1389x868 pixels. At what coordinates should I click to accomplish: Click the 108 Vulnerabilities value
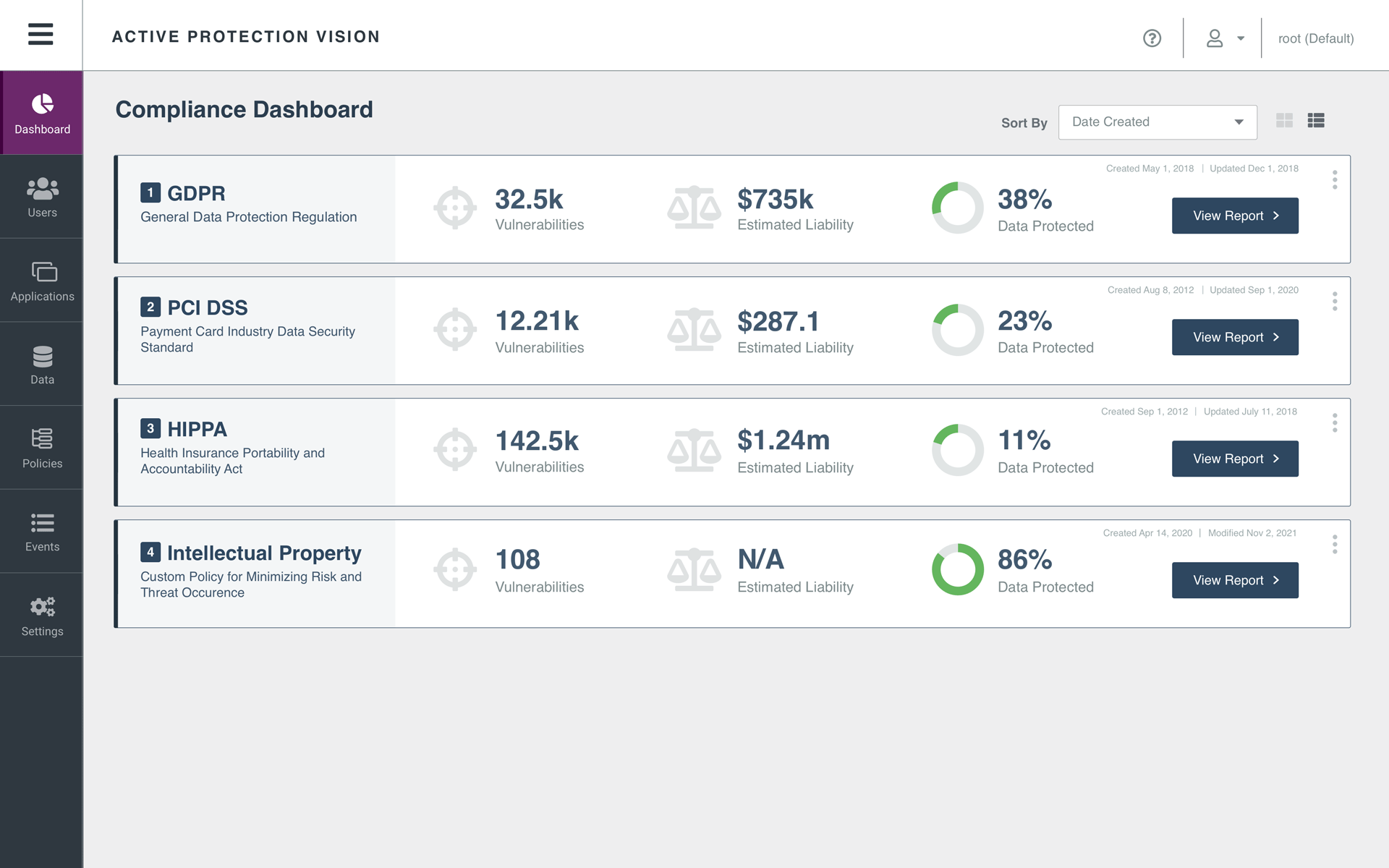click(x=518, y=559)
